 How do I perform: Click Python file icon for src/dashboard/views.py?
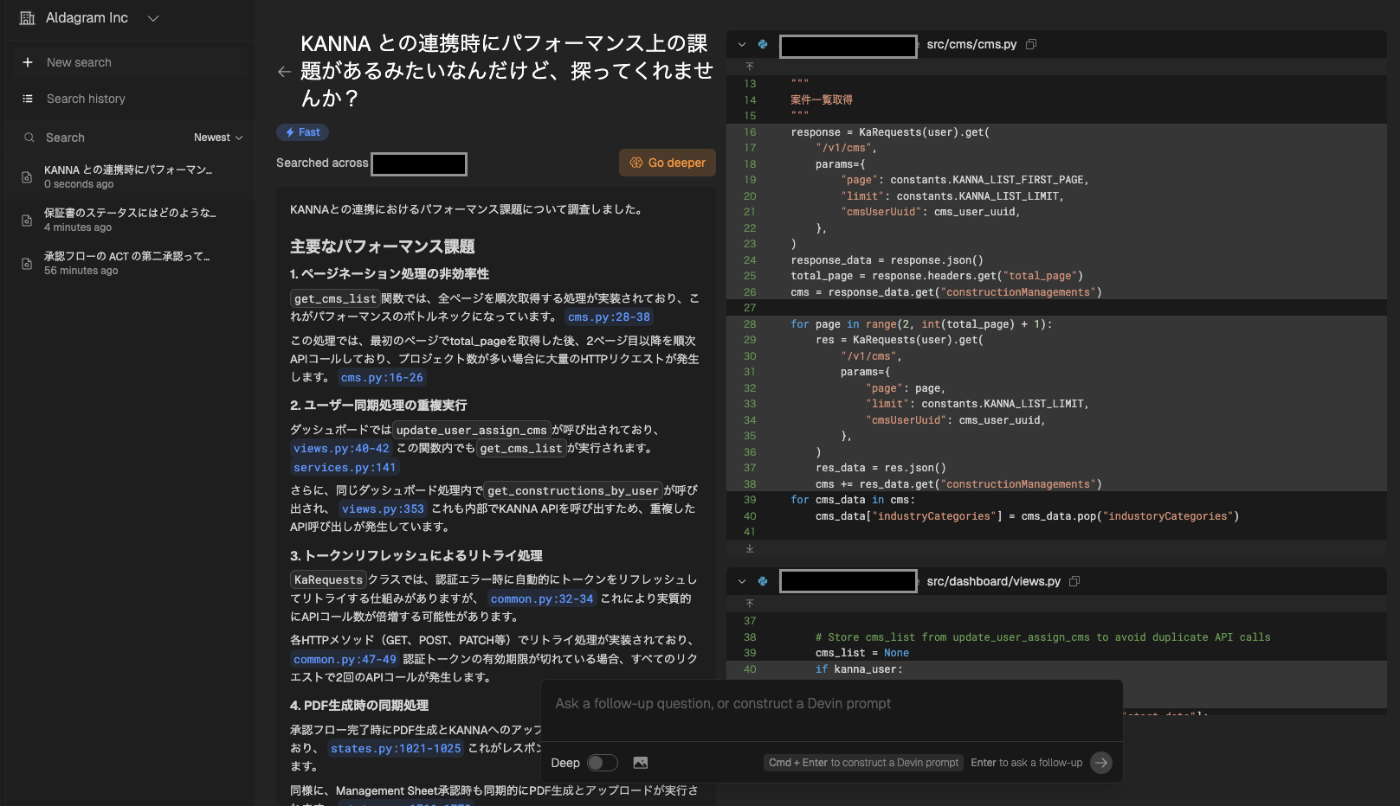[763, 581]
